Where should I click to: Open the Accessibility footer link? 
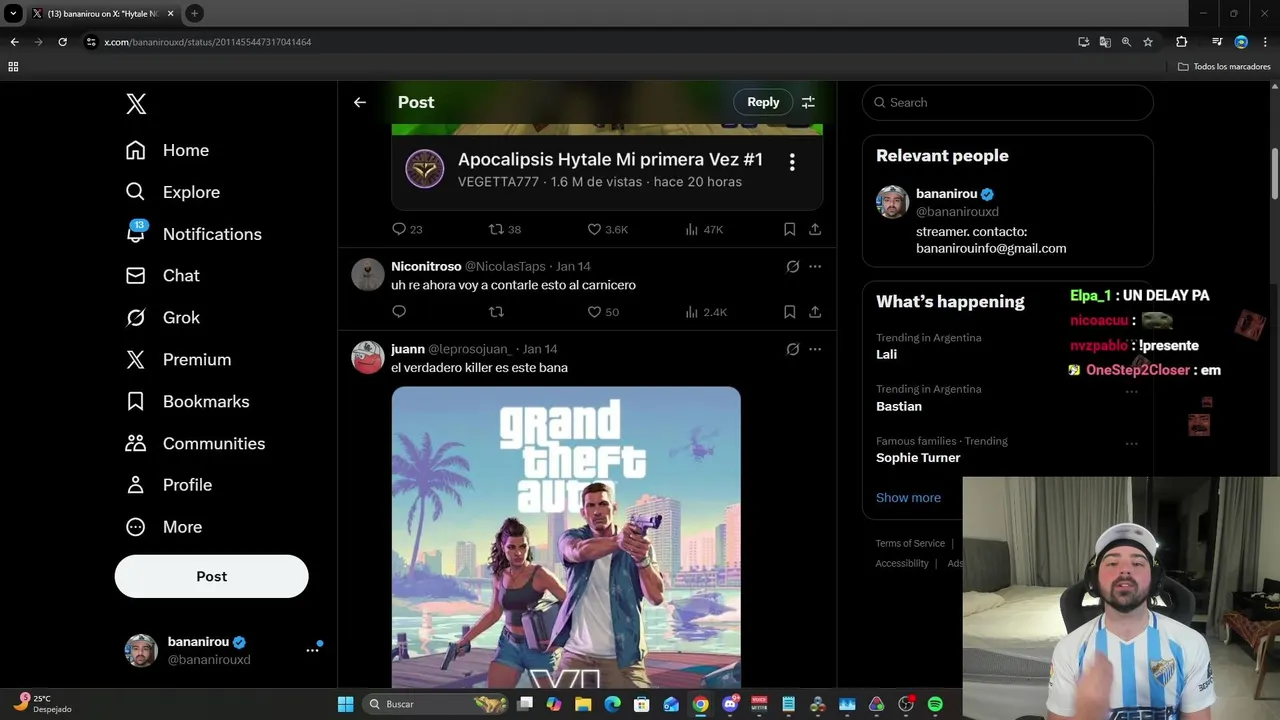click(902, 563)
